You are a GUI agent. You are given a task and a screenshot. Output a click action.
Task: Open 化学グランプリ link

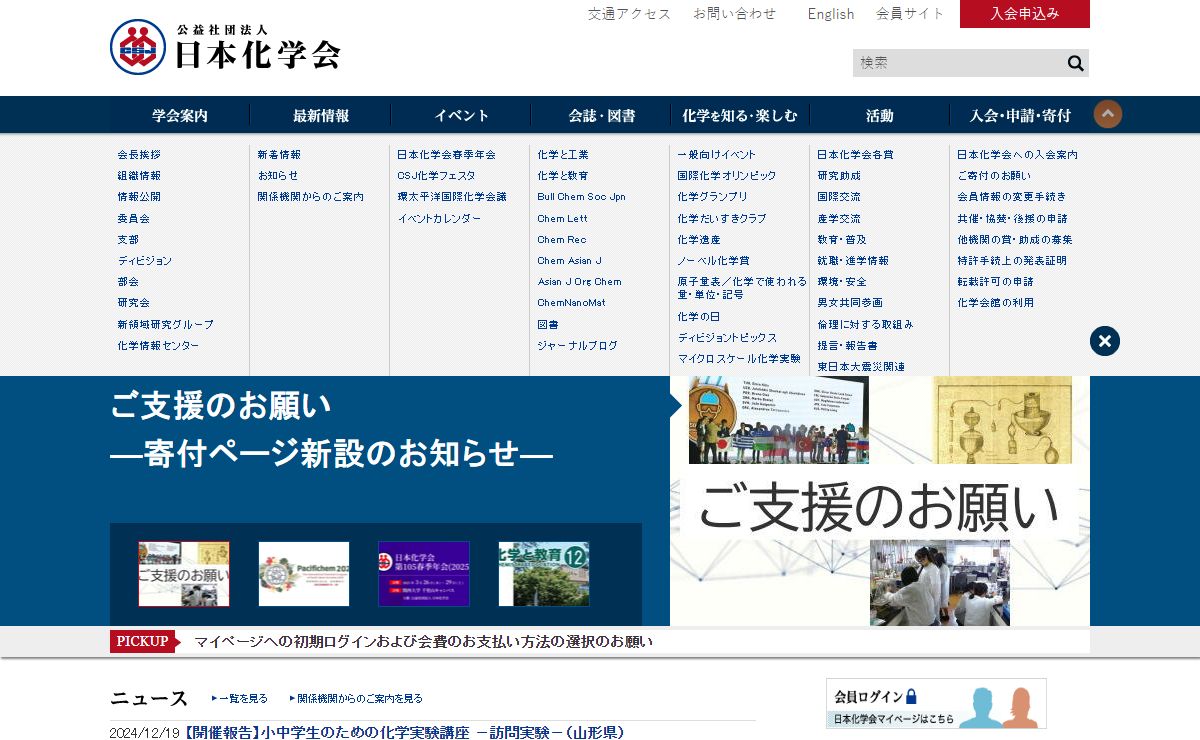coord(712,197)
